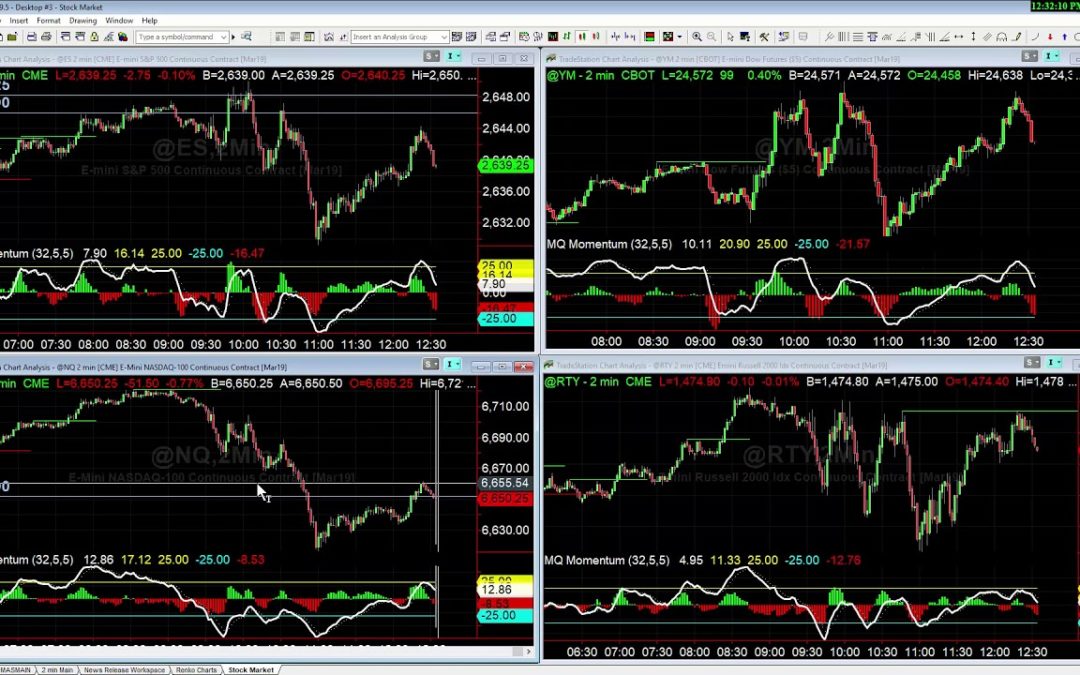Viewport: 1080px width, 675px height.
Task: Click the zoom out magnifier icon
Action: pos(712,37)
